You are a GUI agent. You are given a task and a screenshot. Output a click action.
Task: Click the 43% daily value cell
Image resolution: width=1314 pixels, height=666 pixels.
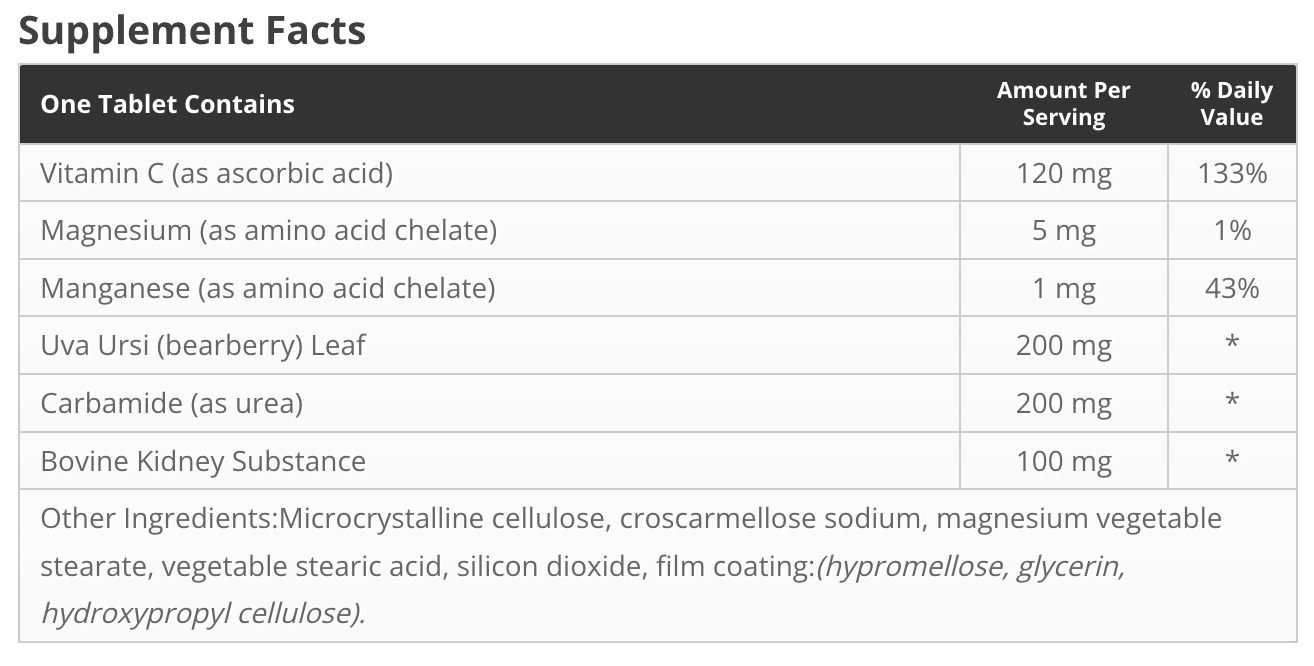click(x=1232, y=289)
